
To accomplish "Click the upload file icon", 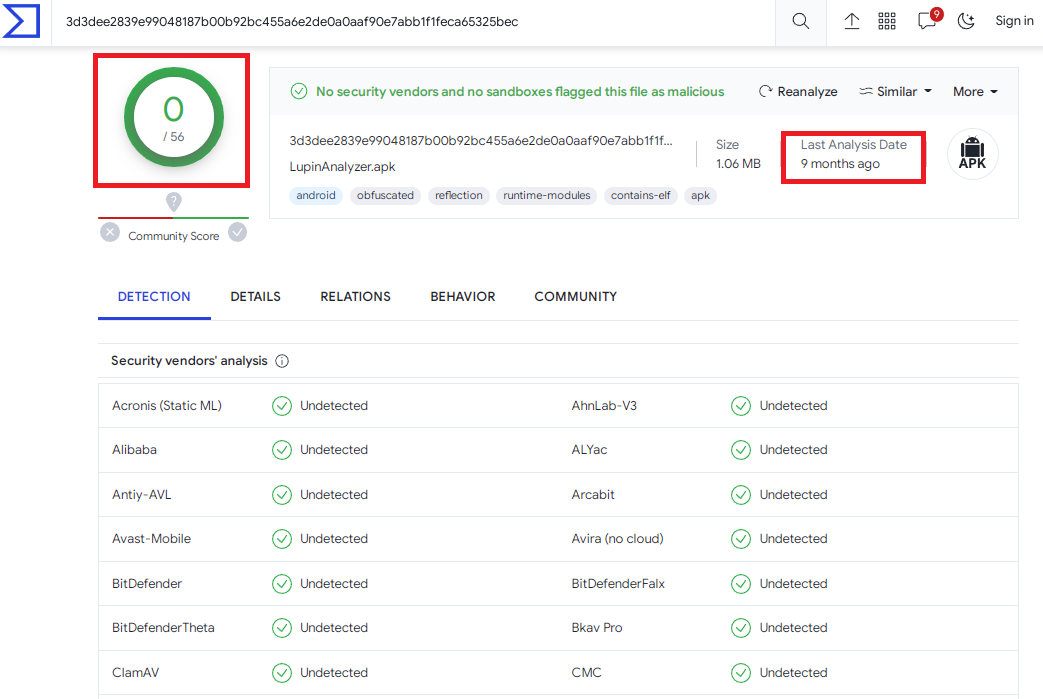I will point(851,21).
